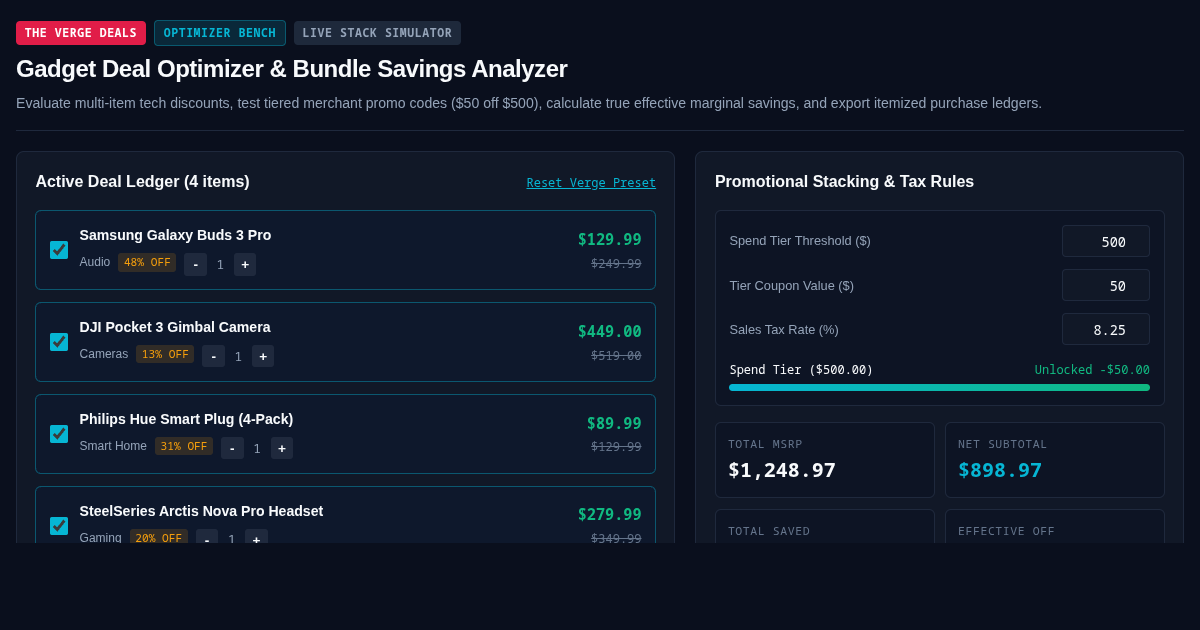Viewport: 1200px width, 630px height.
Task: Increase quantity of Philips Hue Smart Plug
Action: (x=282, y=448)
